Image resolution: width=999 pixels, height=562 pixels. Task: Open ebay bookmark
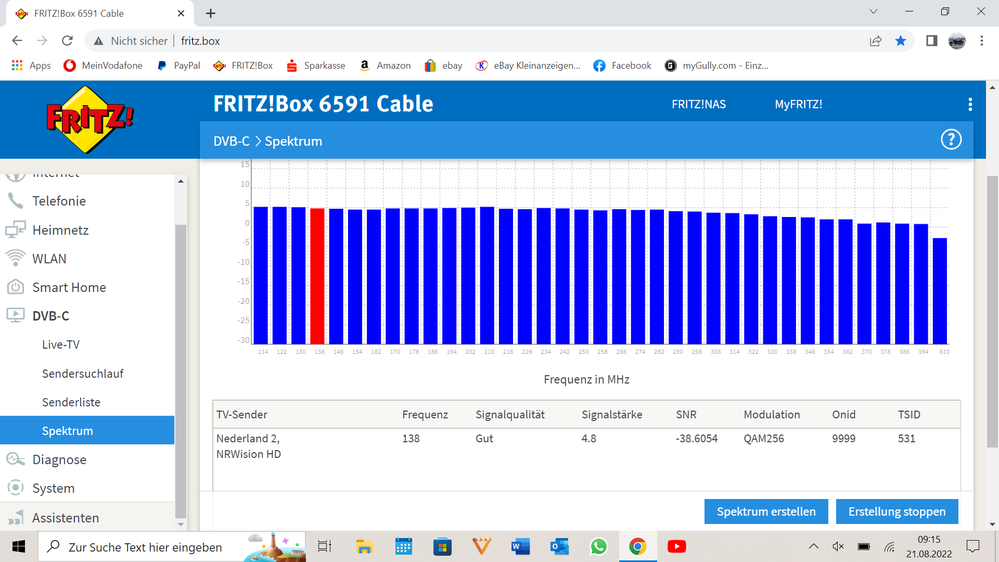tap(443, 66)
